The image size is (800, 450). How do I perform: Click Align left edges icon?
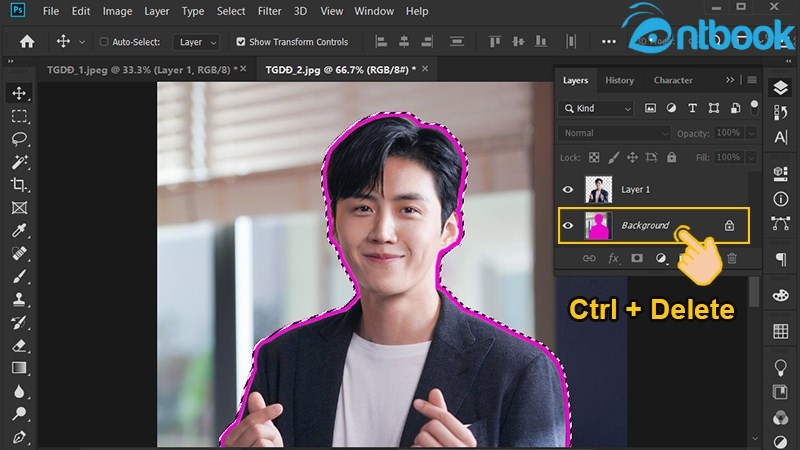[381, 41]
